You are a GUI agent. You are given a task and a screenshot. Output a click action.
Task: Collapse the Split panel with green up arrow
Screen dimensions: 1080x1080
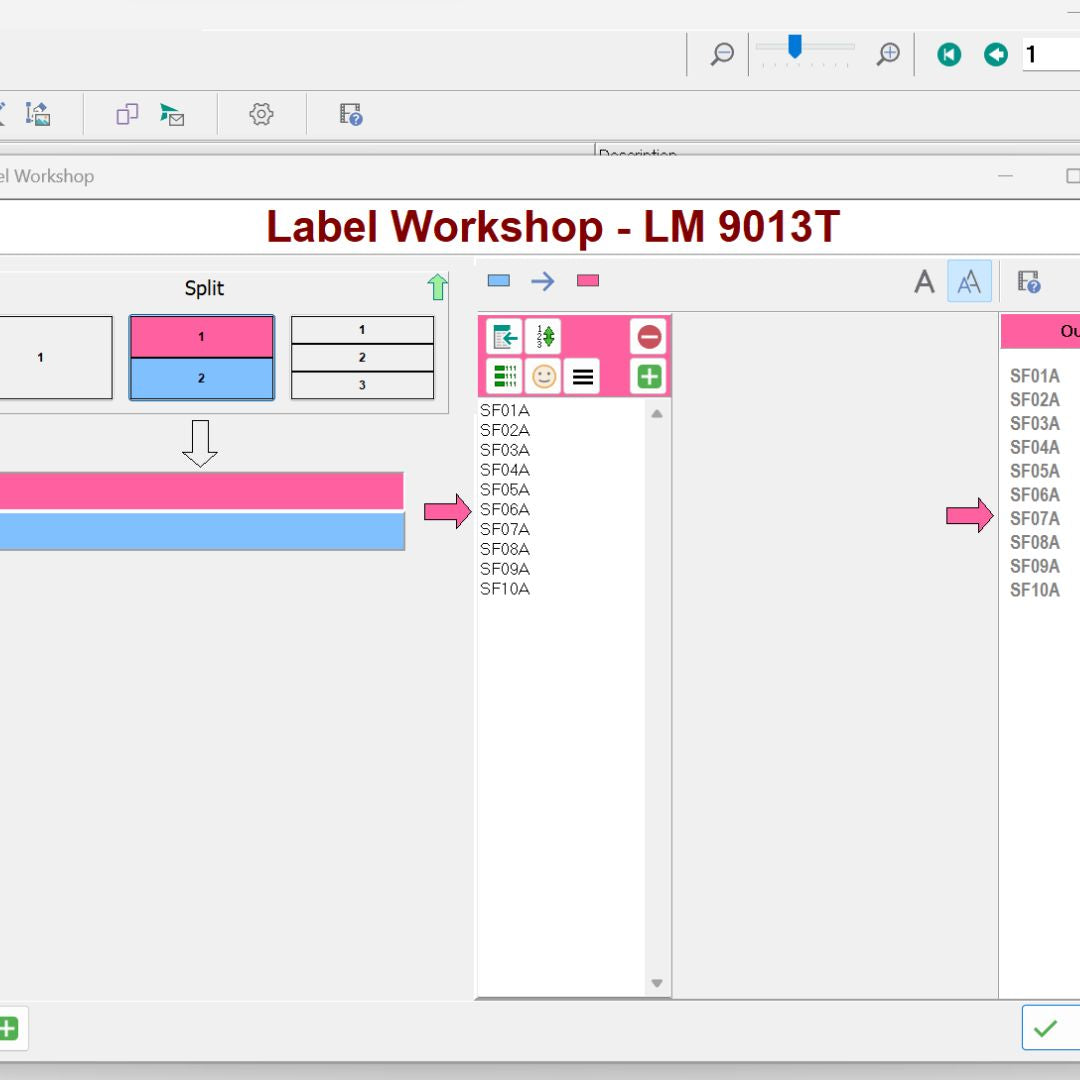click(x=437, y=288)
